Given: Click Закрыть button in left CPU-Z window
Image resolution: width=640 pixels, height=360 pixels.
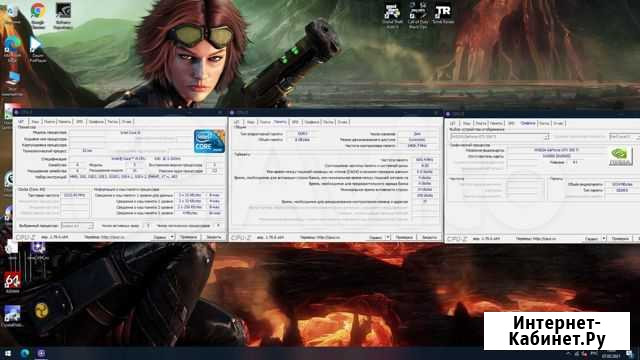Looking at the screenshot, I should 213,237.
